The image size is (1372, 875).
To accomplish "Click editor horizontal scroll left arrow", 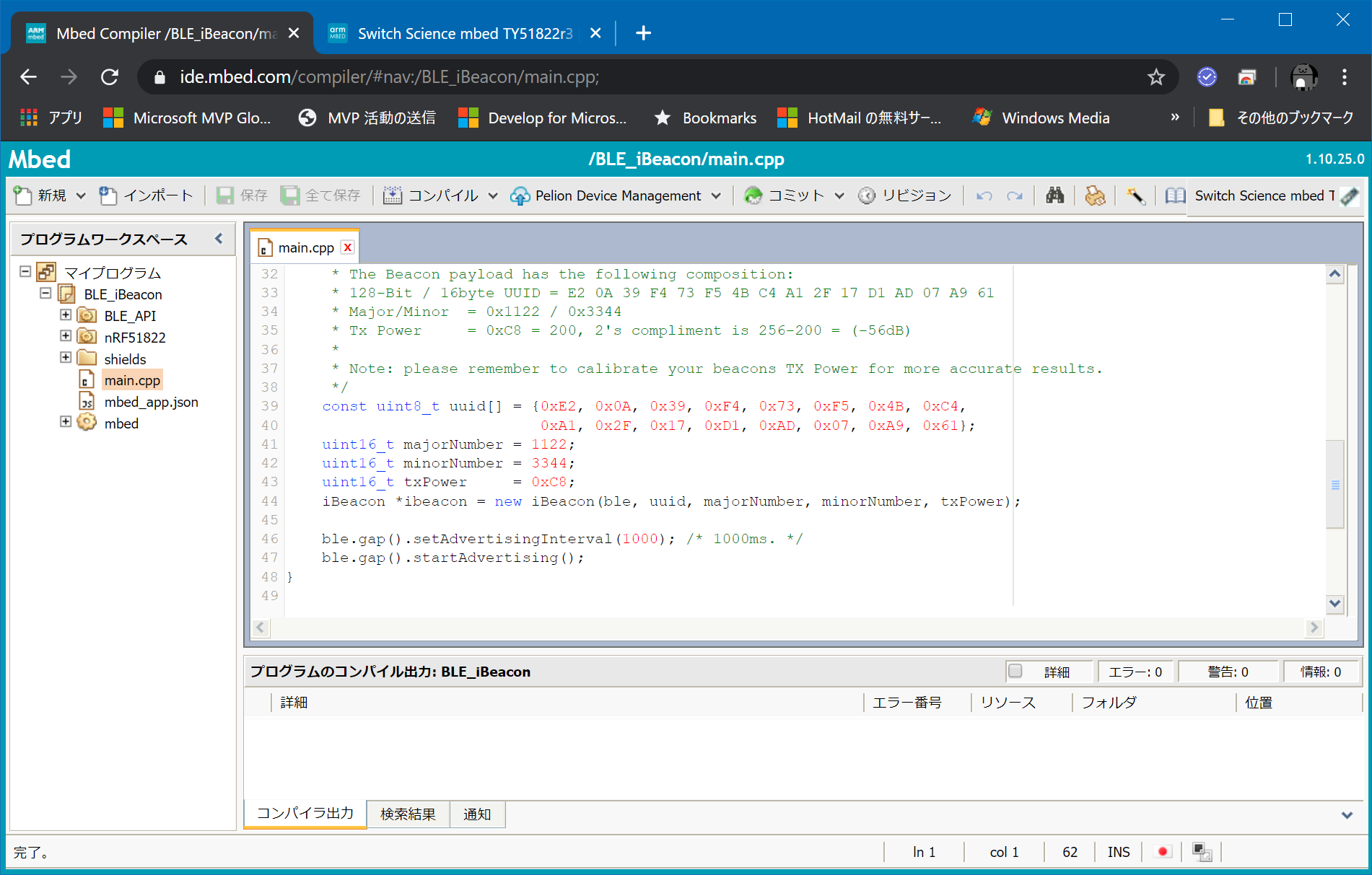I will tap(261, 628).
